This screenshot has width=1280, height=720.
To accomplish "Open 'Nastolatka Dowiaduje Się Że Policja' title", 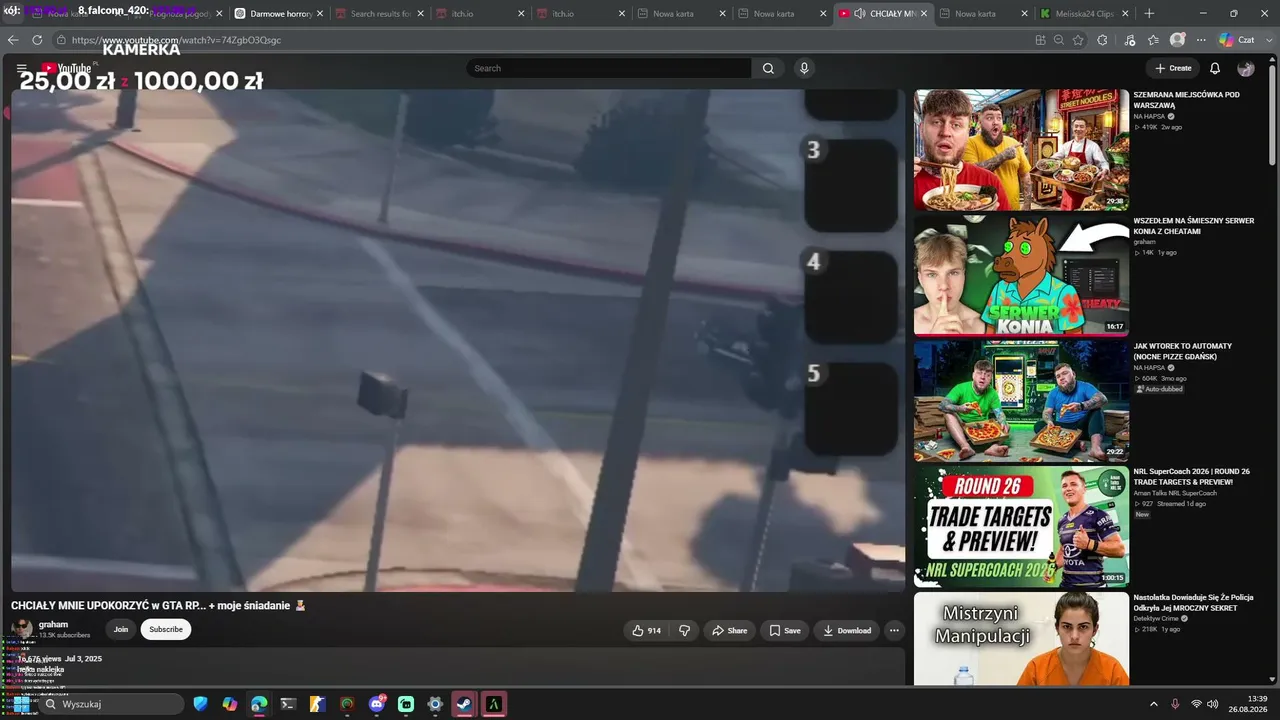I will tap(1193, 602).
